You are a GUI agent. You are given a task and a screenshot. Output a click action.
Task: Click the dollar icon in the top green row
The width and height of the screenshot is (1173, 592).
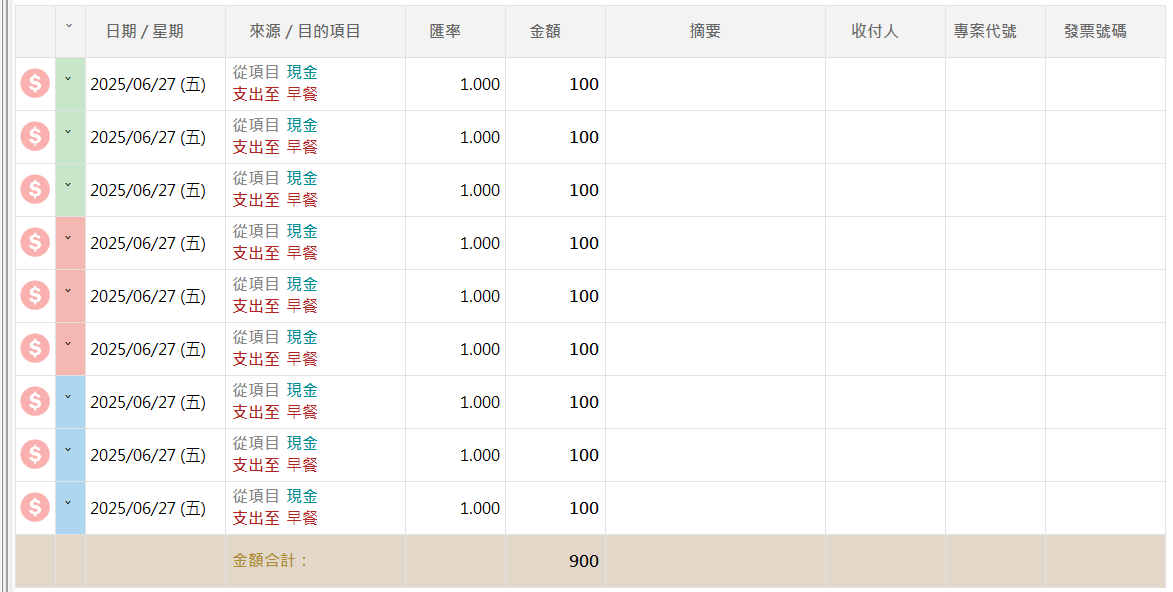coord(35,83)
